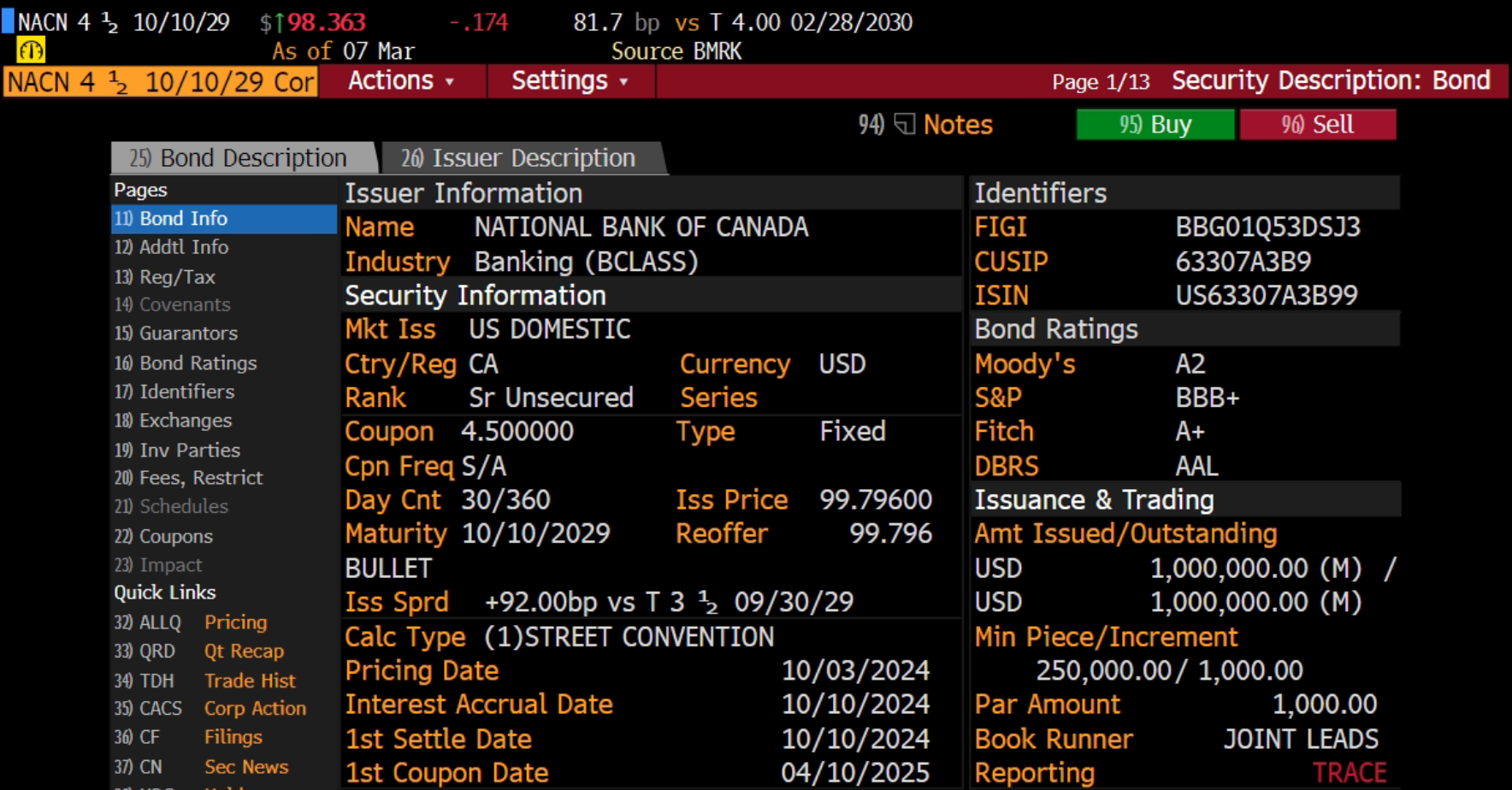
Task: Click the CUSIP value 63307A3B9
Action: pos(1243,262)
